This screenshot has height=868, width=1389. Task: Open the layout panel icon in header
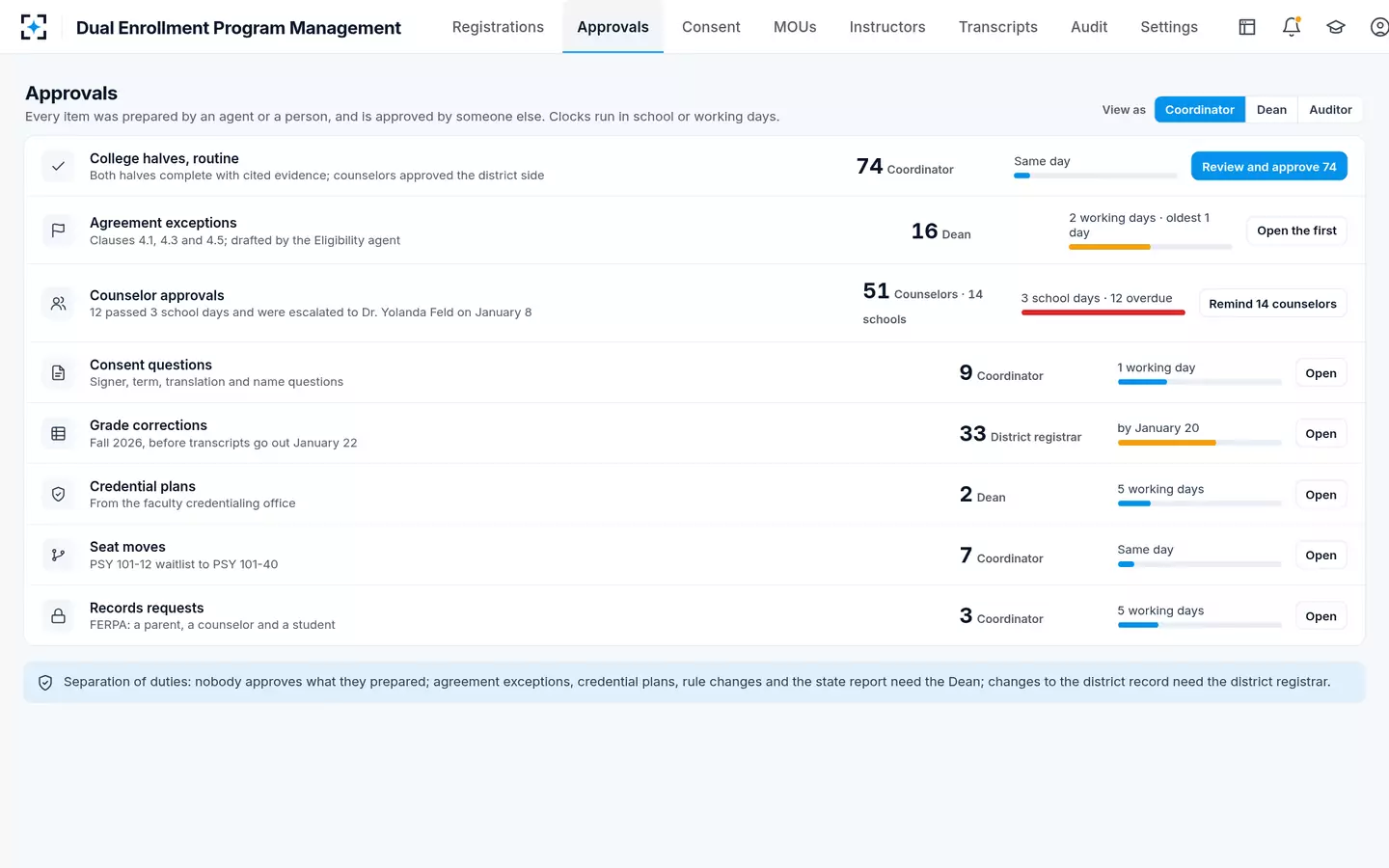point(1247,27)
